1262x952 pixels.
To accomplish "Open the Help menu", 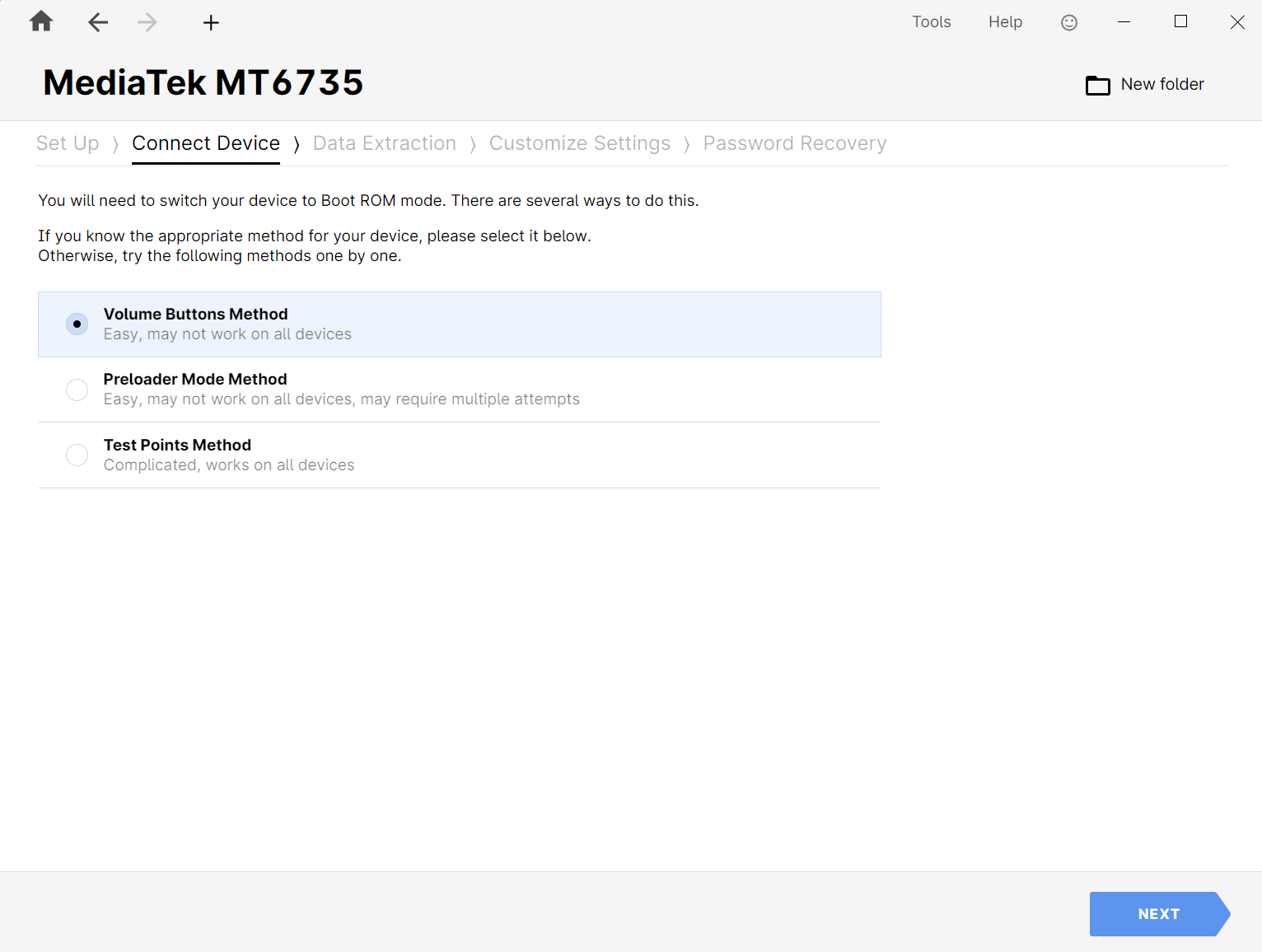I will pyautogui.click(x=1005, y=22).
